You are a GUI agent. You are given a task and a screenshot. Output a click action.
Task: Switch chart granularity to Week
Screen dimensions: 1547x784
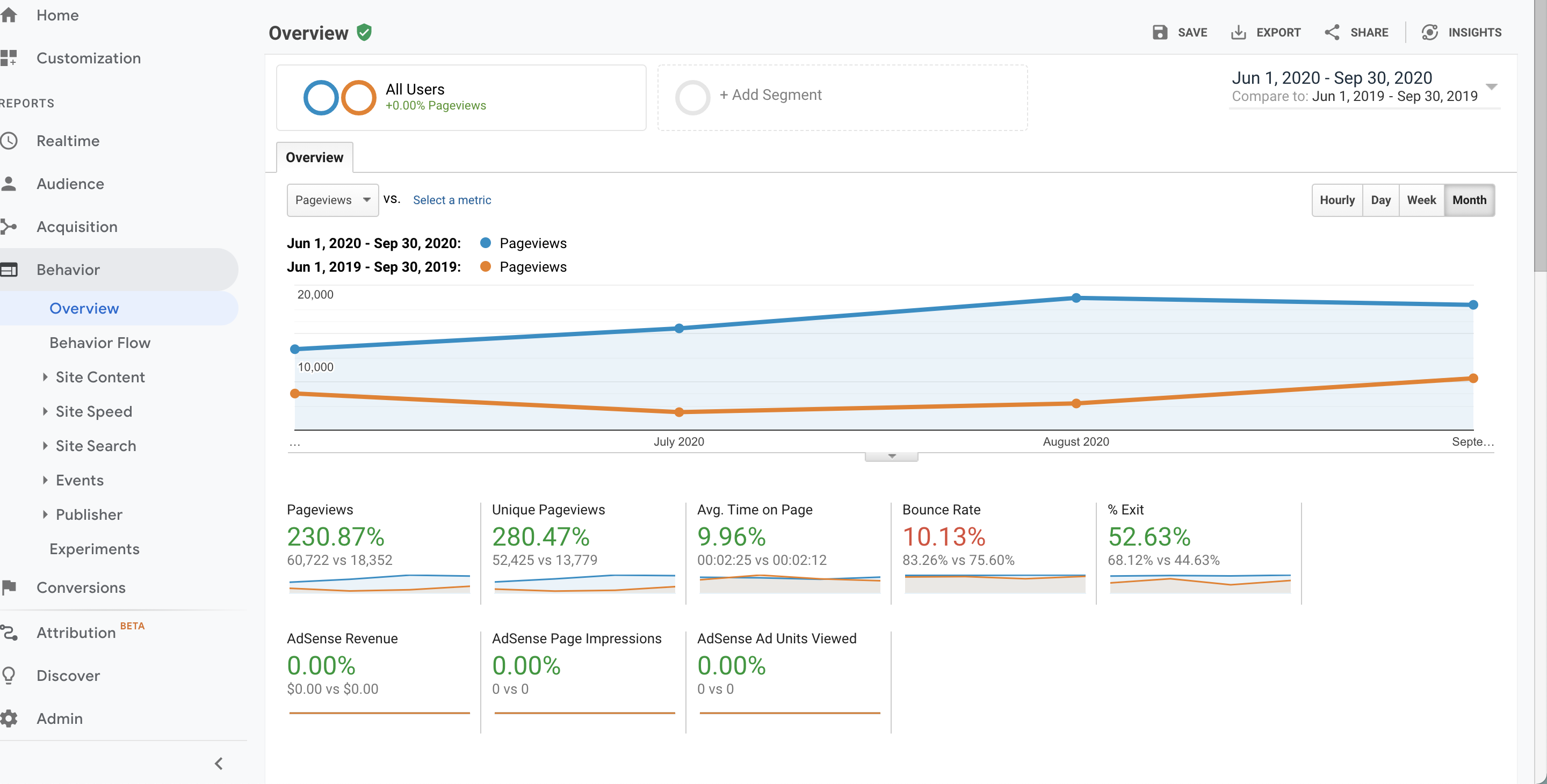click(1421, 200)
